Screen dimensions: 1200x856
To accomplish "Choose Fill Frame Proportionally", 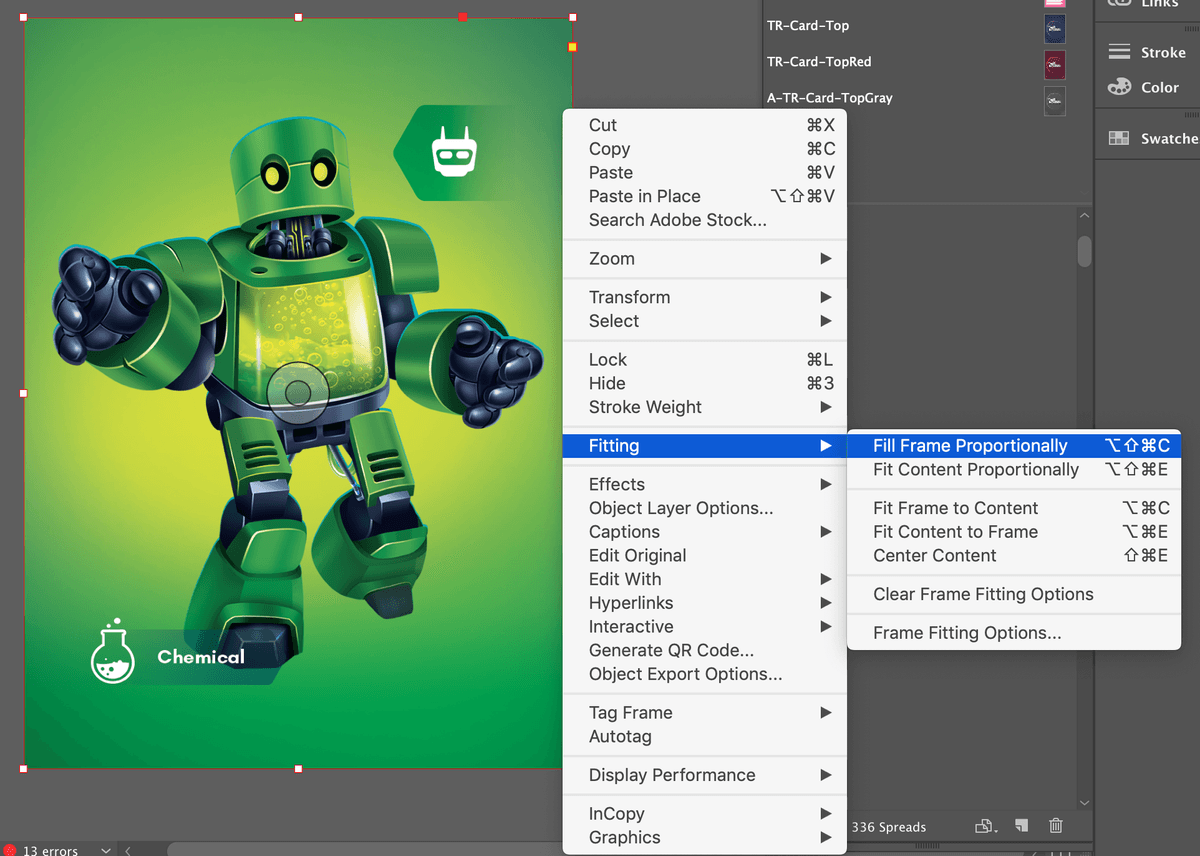I will [x=970, y=446].
